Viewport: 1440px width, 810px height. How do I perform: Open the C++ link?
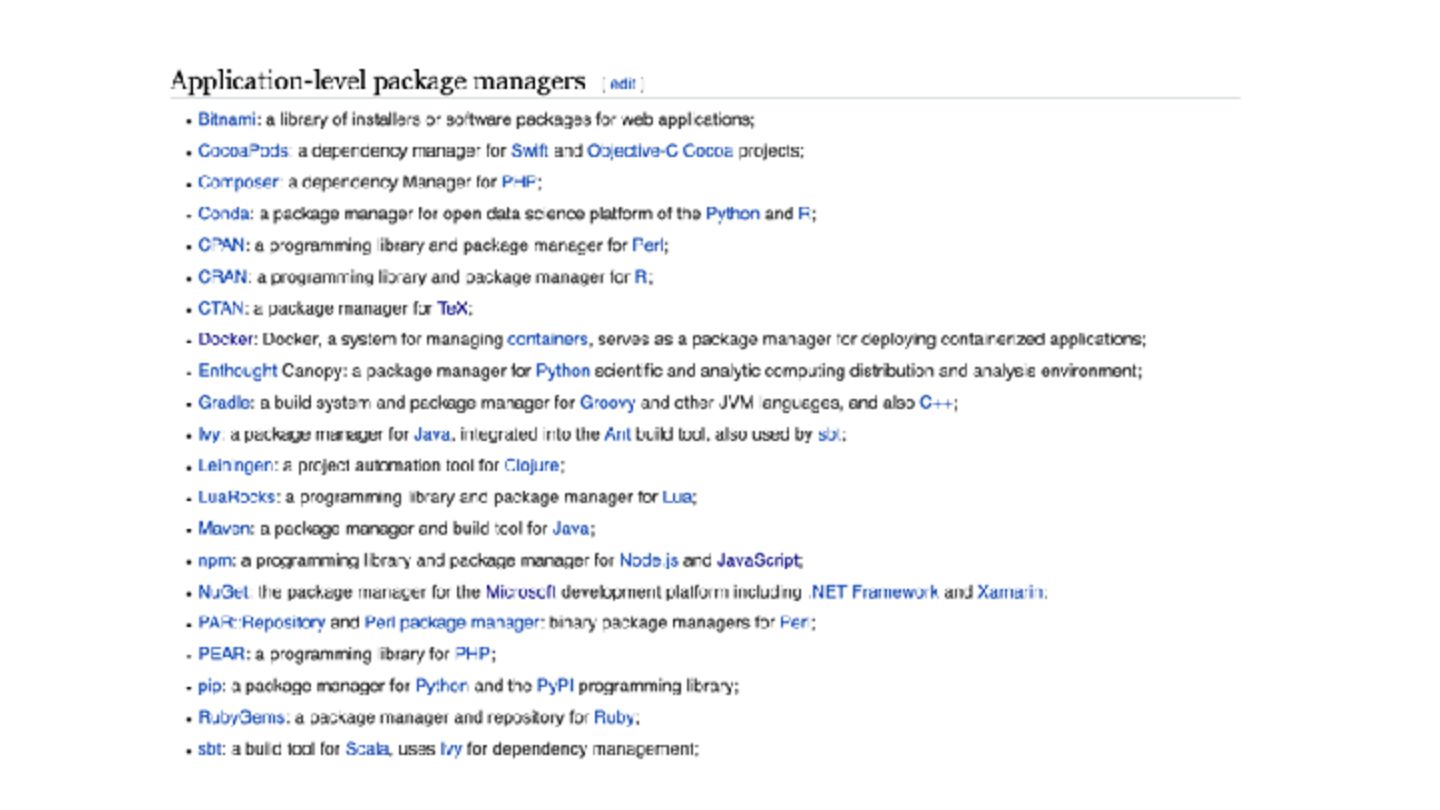coord(936,403)
